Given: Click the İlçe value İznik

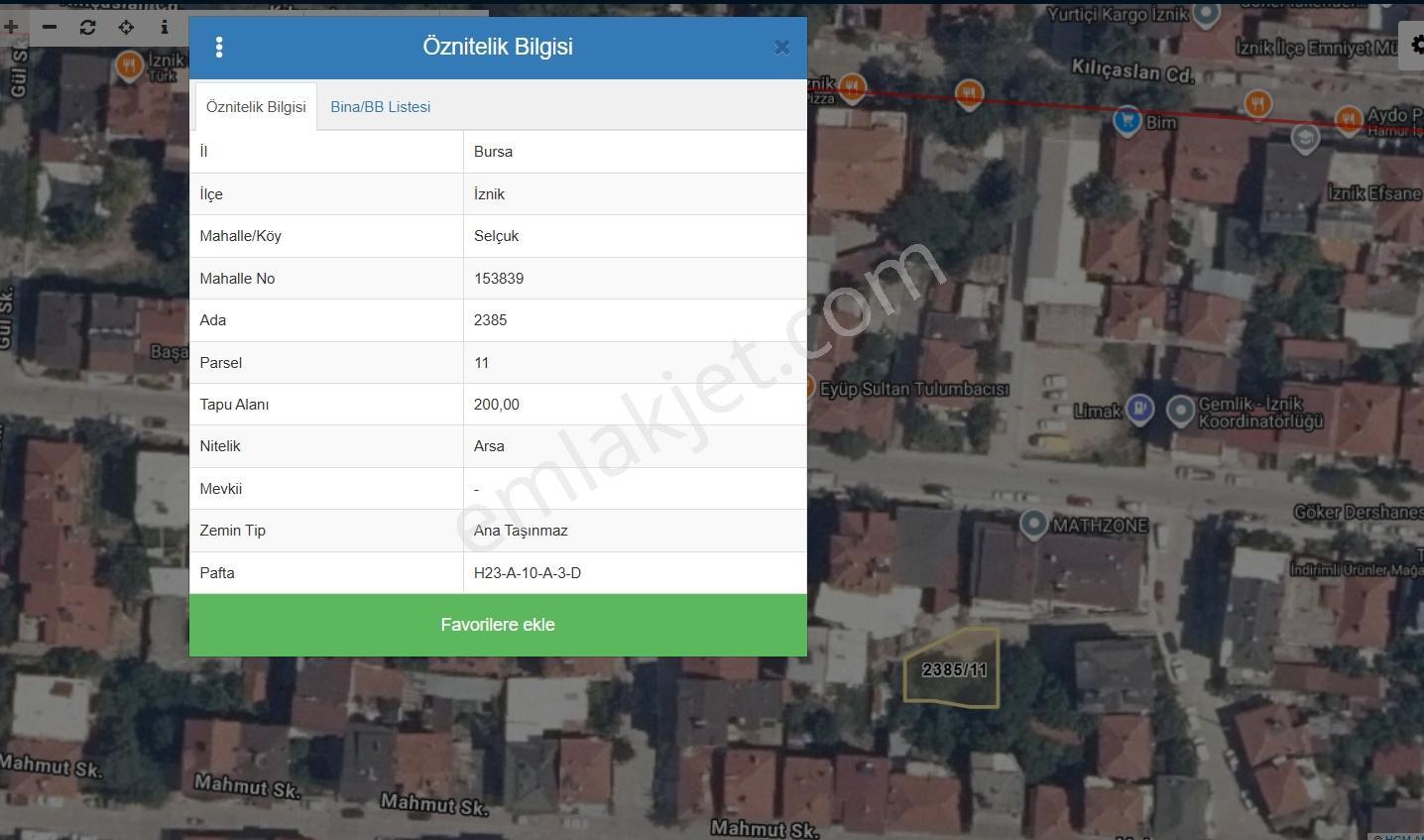Looking at the screenshot, I should (x=489, y=194).
